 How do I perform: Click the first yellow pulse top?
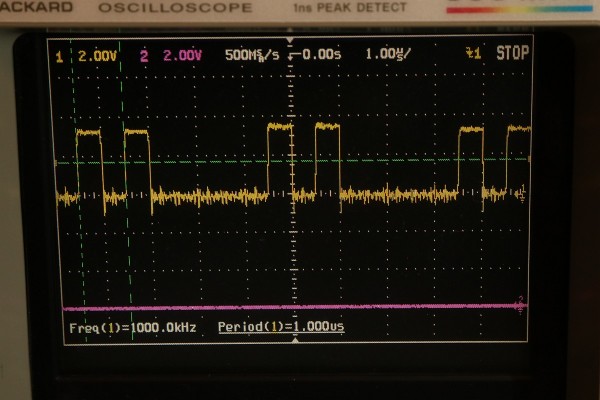[x=89, y=131]
